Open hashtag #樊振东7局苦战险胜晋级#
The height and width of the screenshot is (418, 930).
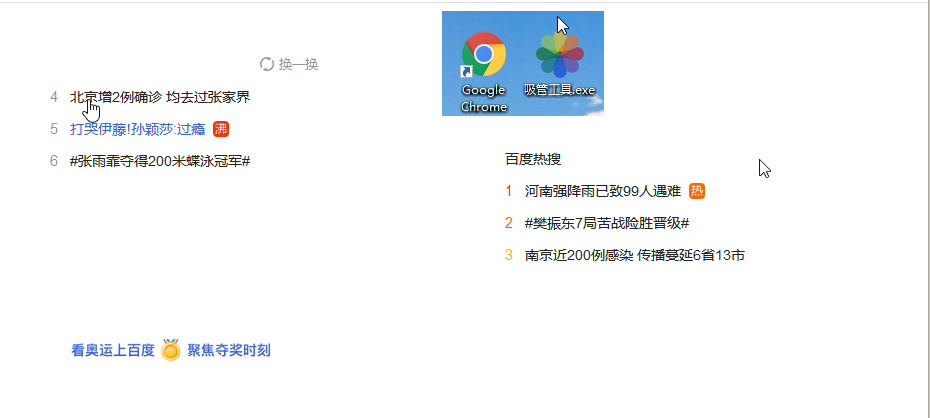point(607,223)
